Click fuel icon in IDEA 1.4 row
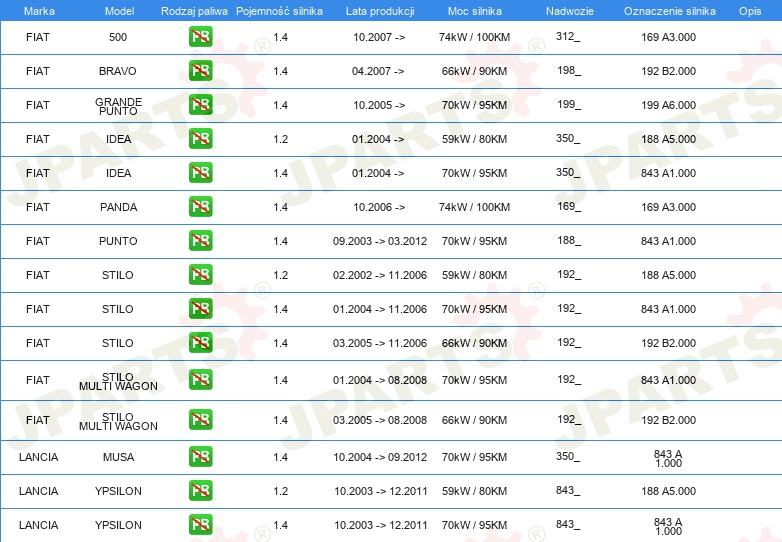Screen dimensions: 782x542 click(200, 173)
